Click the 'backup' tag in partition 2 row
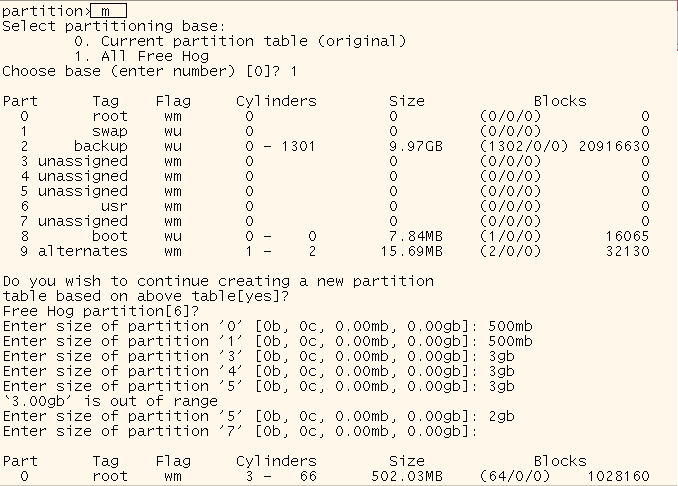The height and width of the screenshot is (486, 678). 101,146
